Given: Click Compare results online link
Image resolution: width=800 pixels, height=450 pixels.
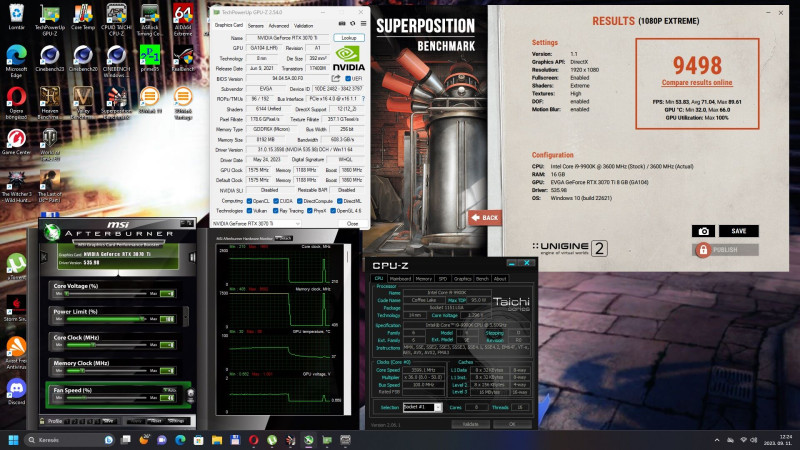Looking at the screenshot, I should pyautogui.click(x=697, y=83).
